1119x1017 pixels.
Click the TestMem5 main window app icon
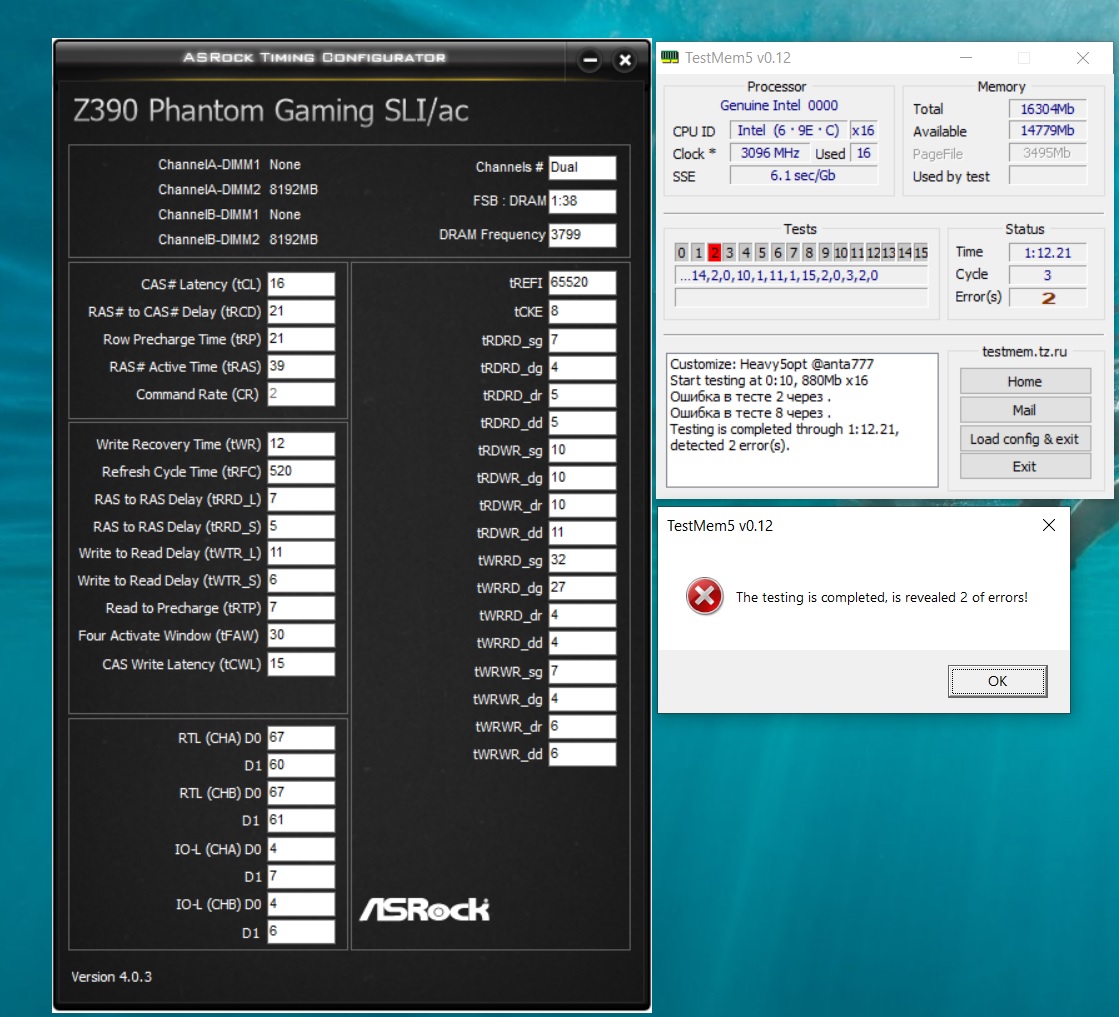pos(670,58)
